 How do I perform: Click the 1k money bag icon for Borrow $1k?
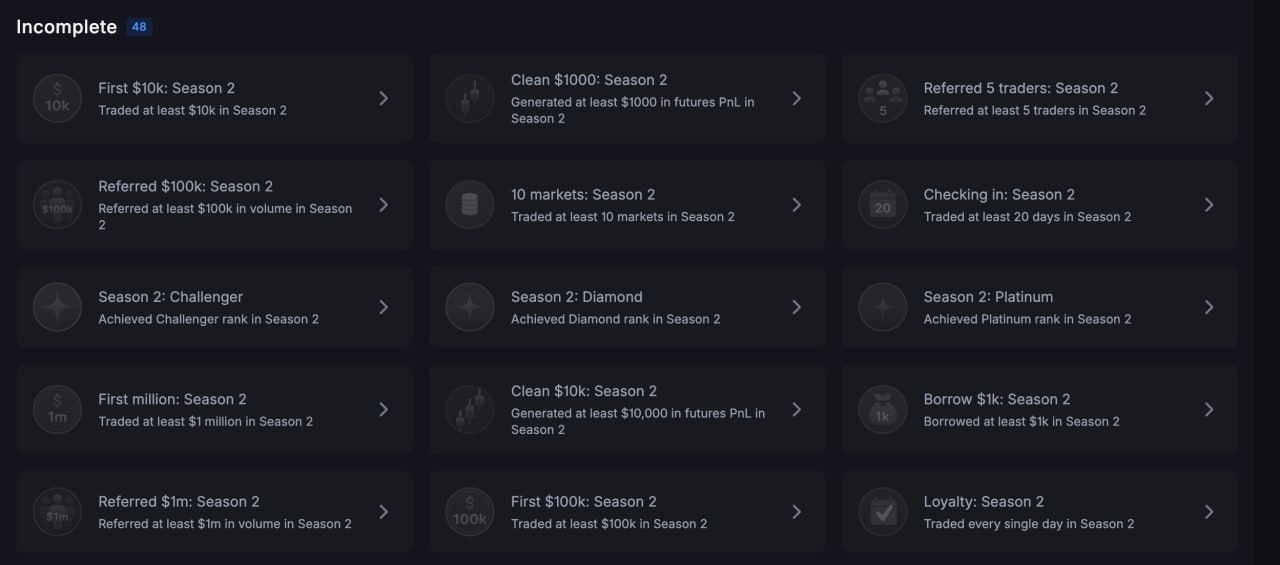(883, 409)
